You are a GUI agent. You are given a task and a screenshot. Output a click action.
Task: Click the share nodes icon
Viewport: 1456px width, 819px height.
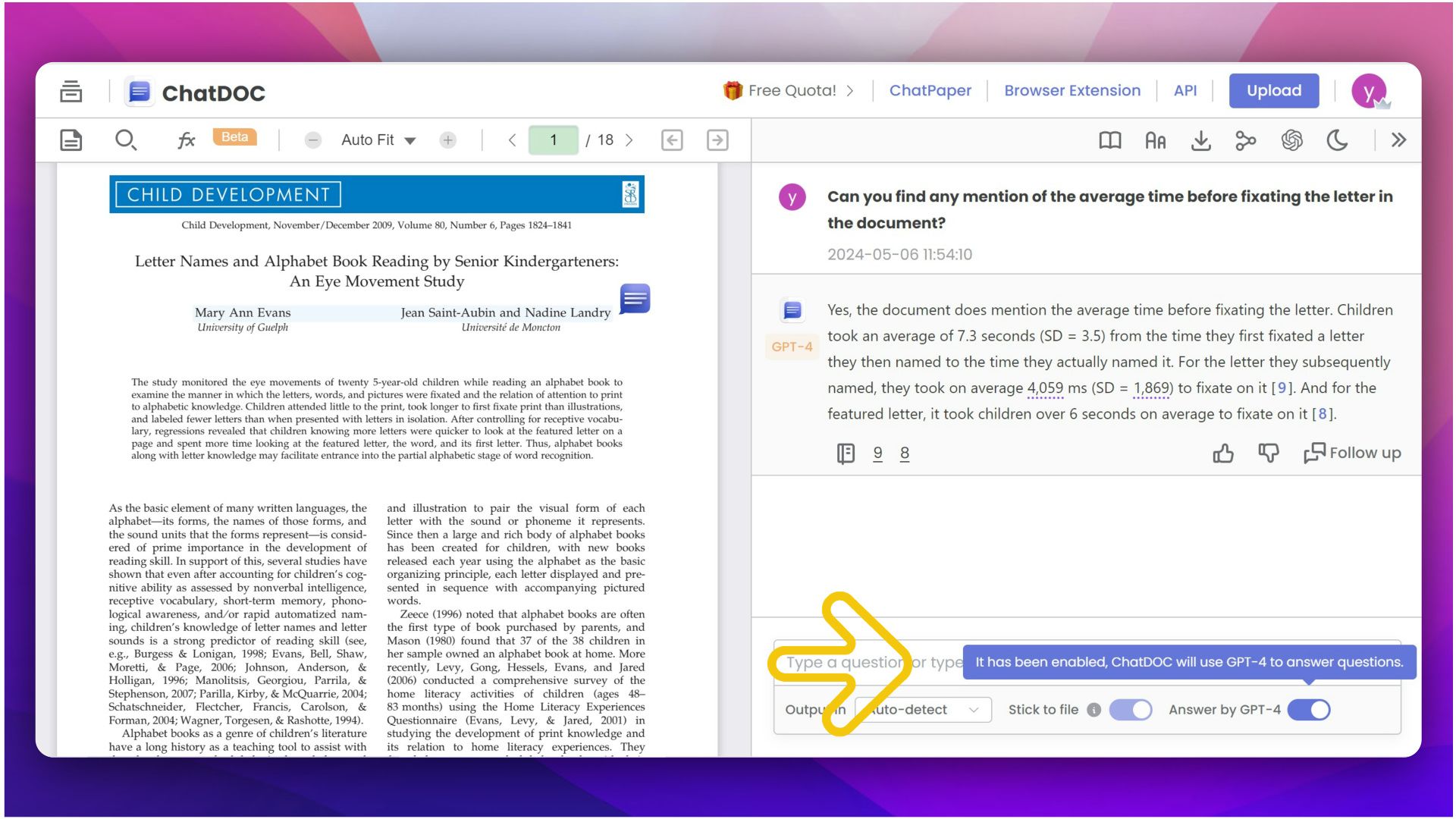click(1245, 140)
